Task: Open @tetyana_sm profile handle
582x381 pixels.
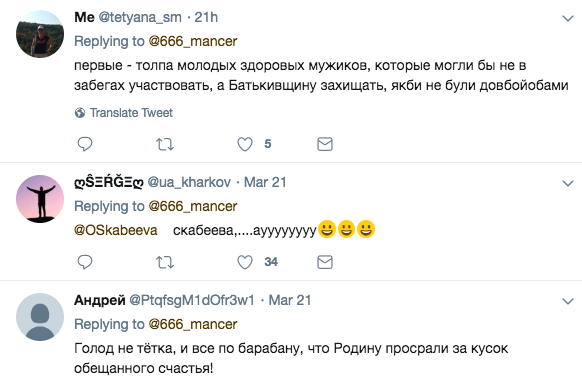Action: pyautogui.click(x=140, y=17)
